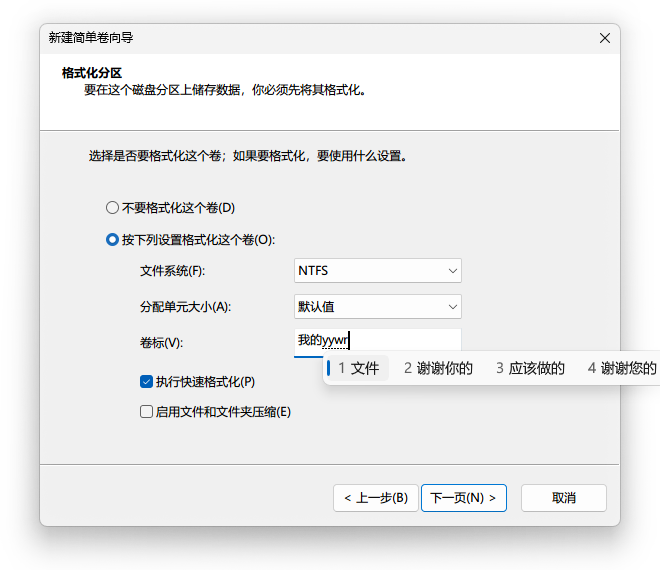This screenshot has width=660, height=570.
Task: Proceed with 下一页(N) button
Action: click(x=464, y=498)
